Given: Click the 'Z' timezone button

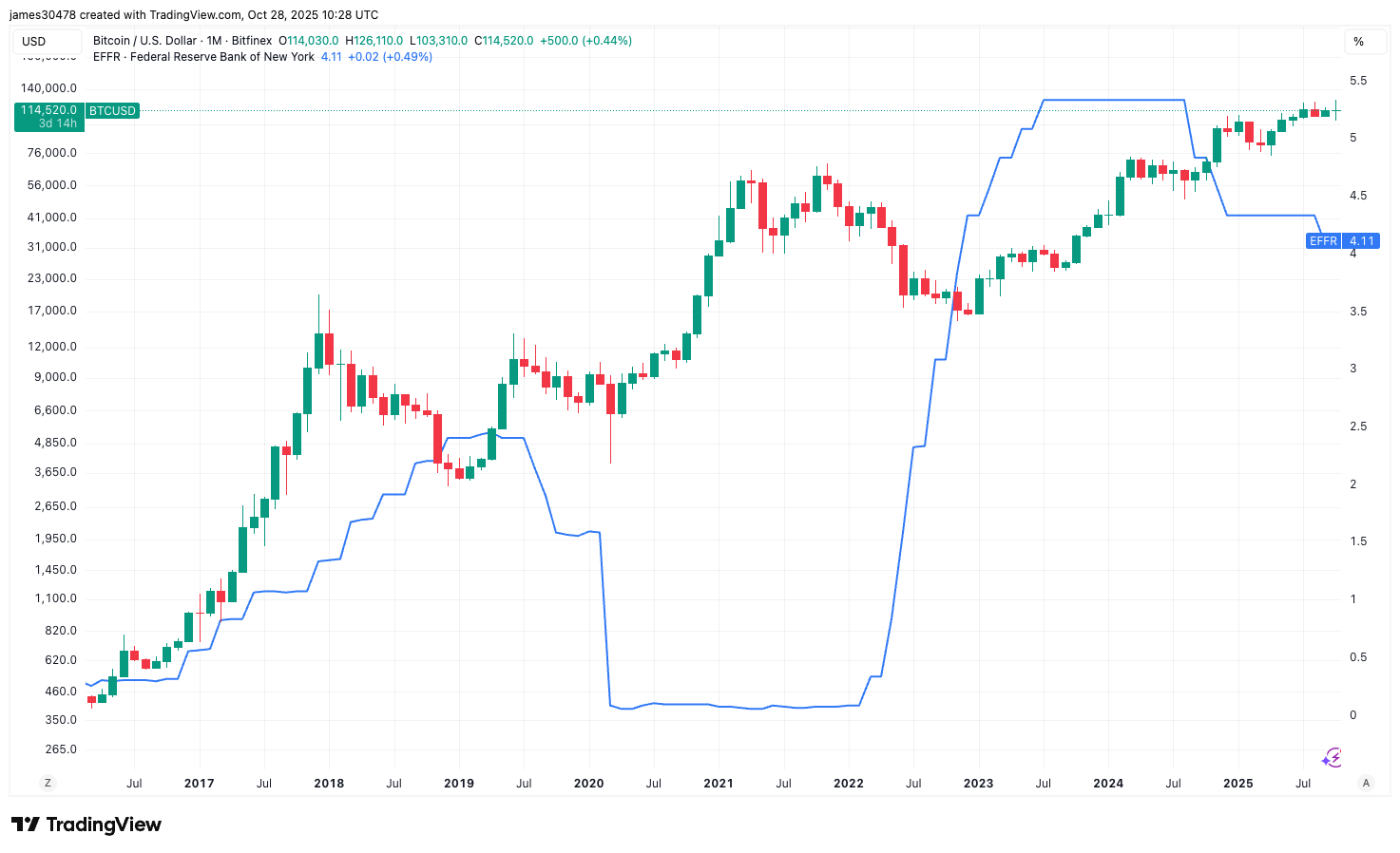Looking at the screenshot, I should point(48,783).
